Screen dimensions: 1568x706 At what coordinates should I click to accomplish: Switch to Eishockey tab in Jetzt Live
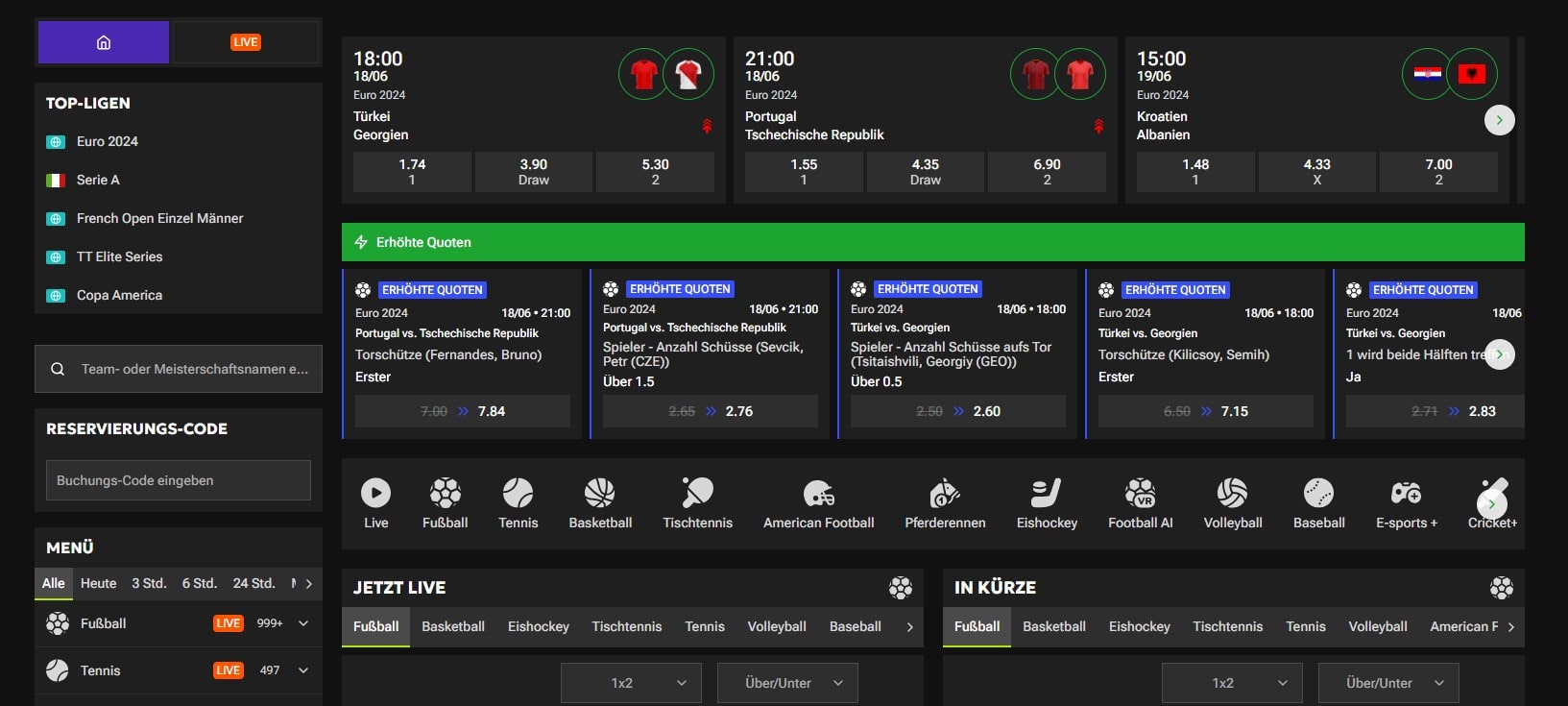pos(538,626)
